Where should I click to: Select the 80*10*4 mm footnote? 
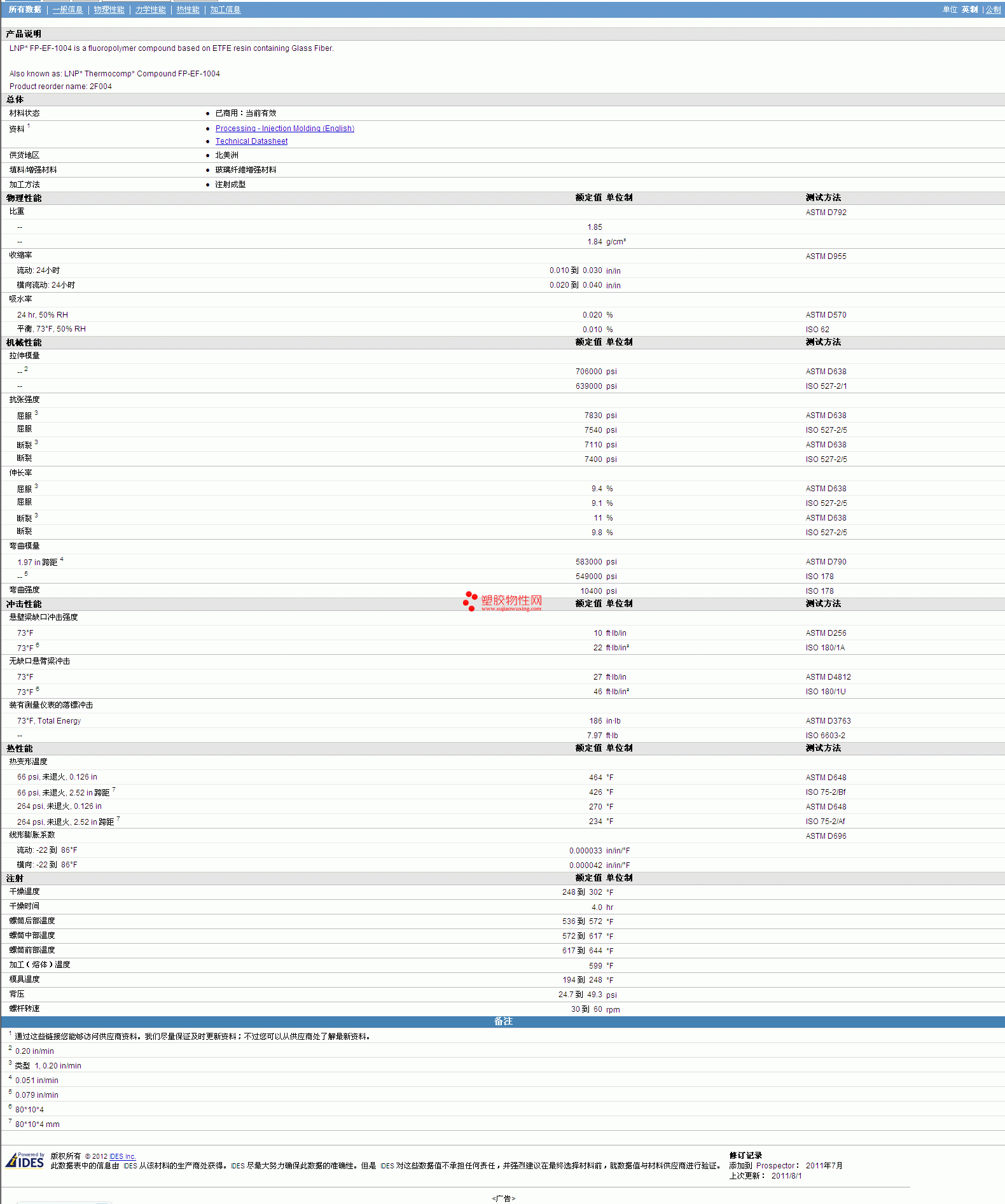[38, 1124]
